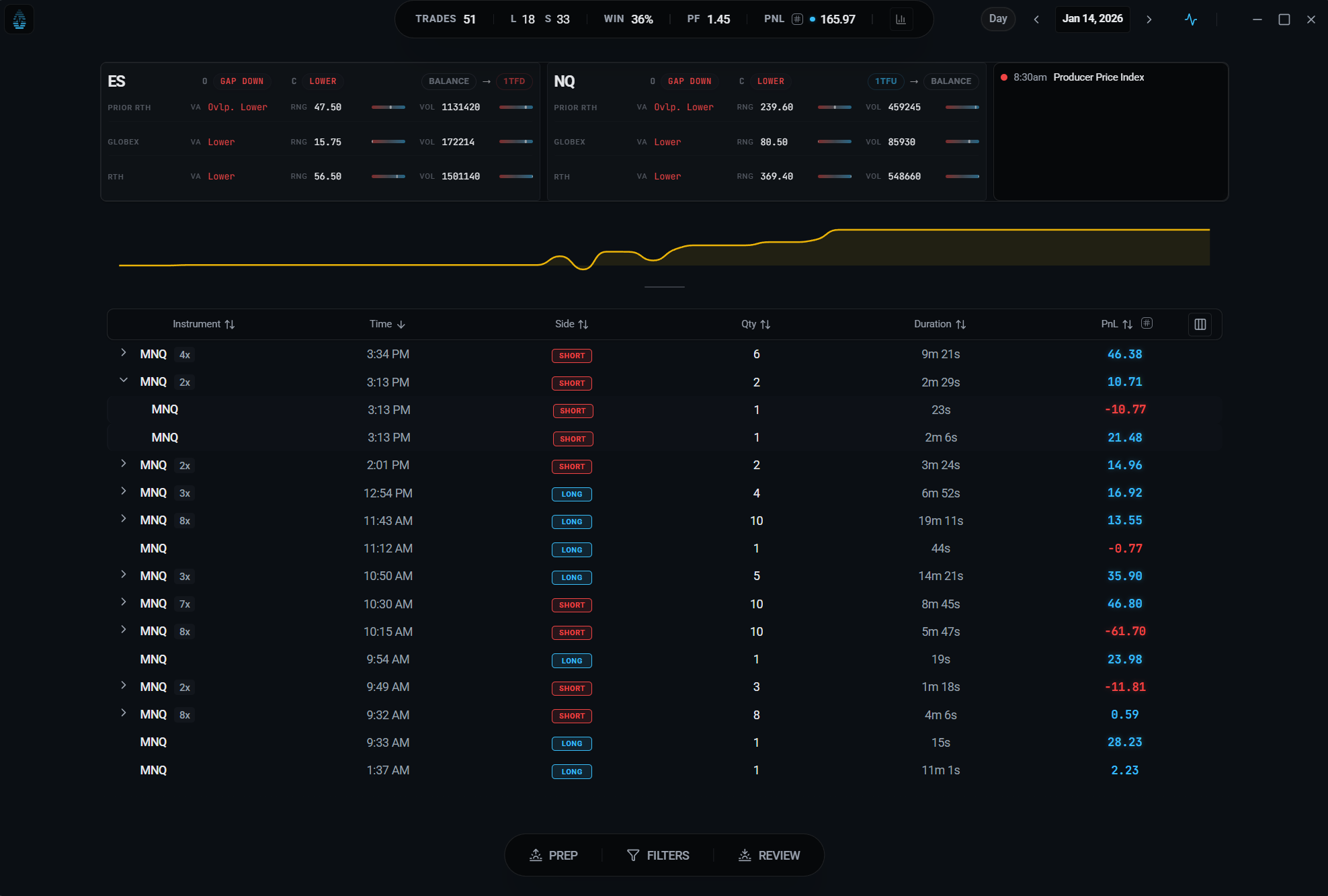Click the app logo icon
Screen dimensions: 1328x896
click(x=19, y=19)
